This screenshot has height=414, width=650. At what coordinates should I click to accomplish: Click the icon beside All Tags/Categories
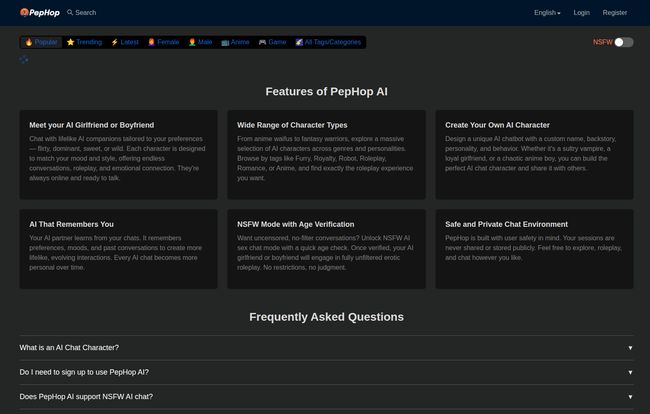[299, 42]
